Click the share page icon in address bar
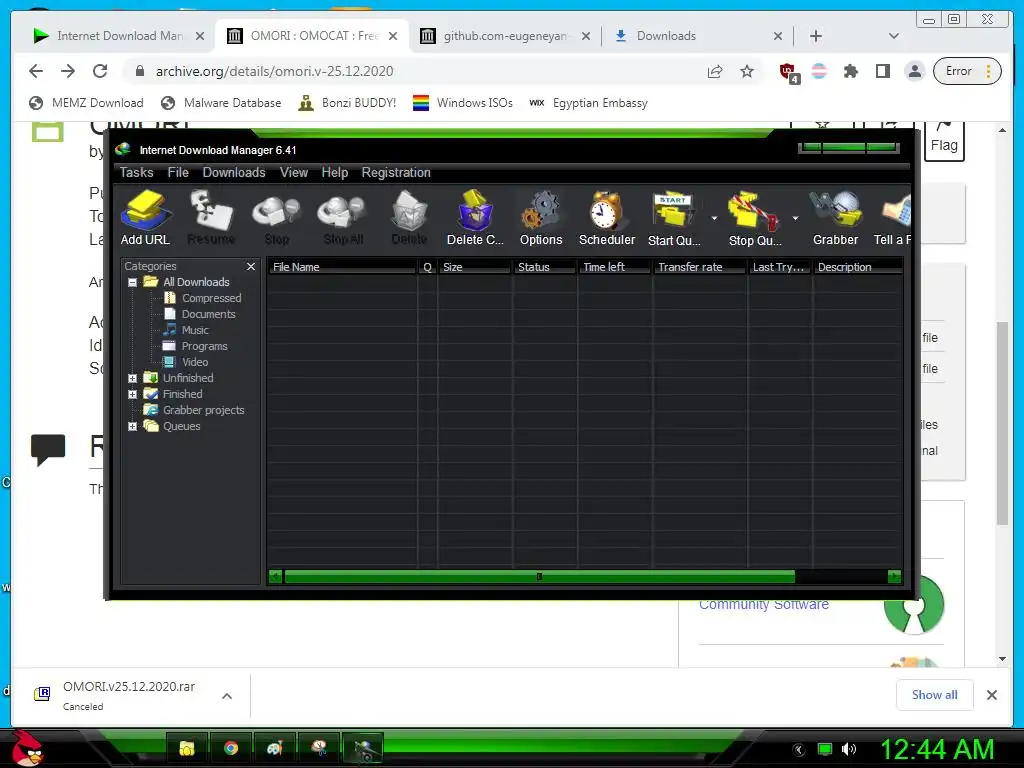 [715, 71]
